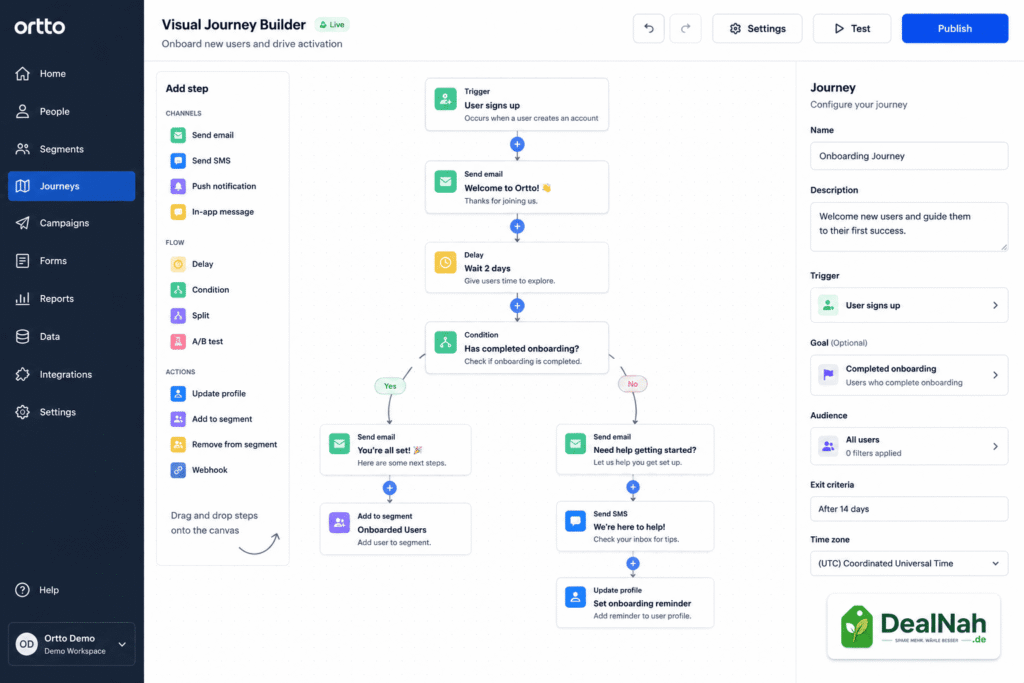Open Settings in left sidebar
The height and width of the screenshot is (683, 1024).
tap(71, 412)
